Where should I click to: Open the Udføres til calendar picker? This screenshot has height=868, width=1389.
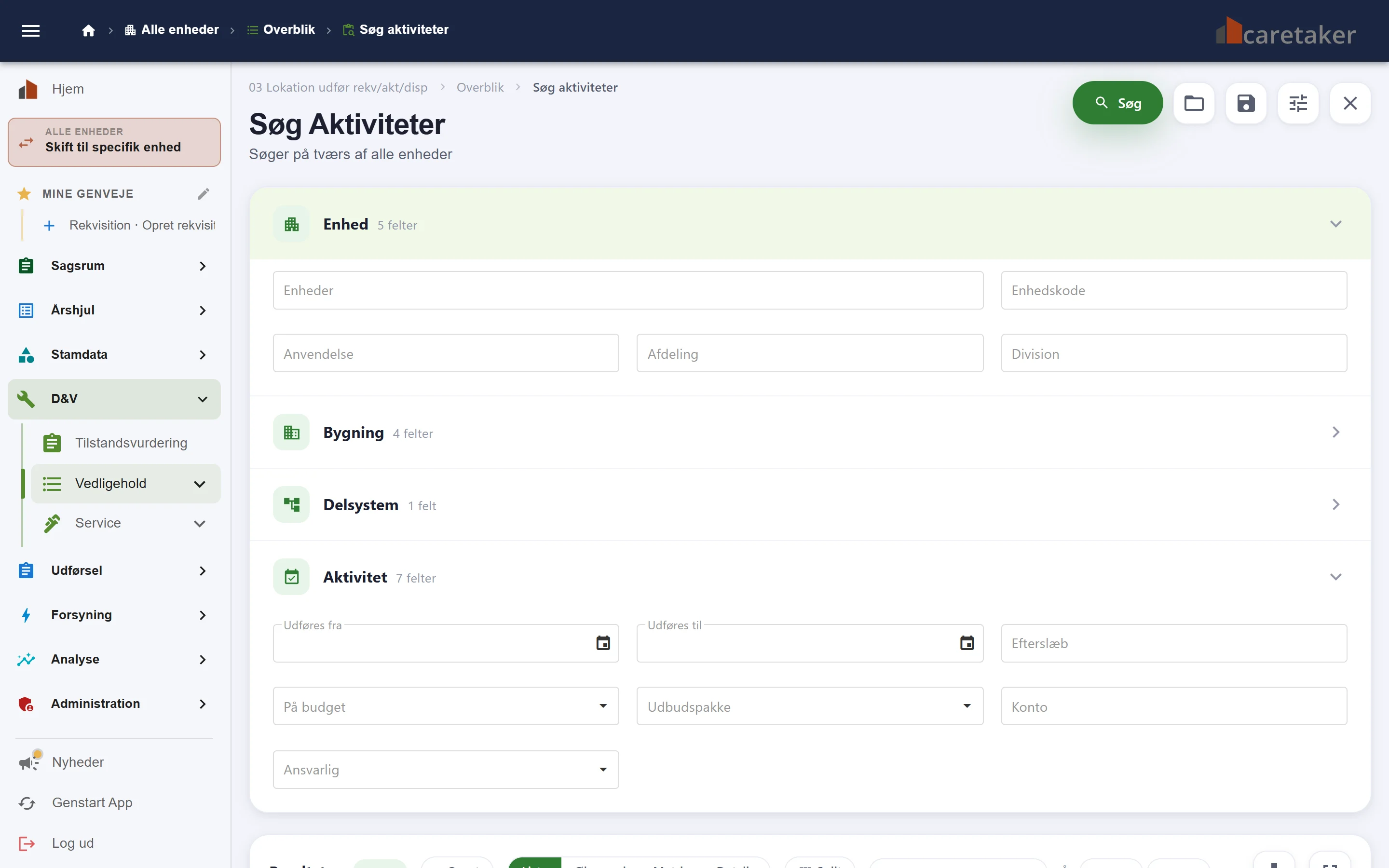point(967,643)
